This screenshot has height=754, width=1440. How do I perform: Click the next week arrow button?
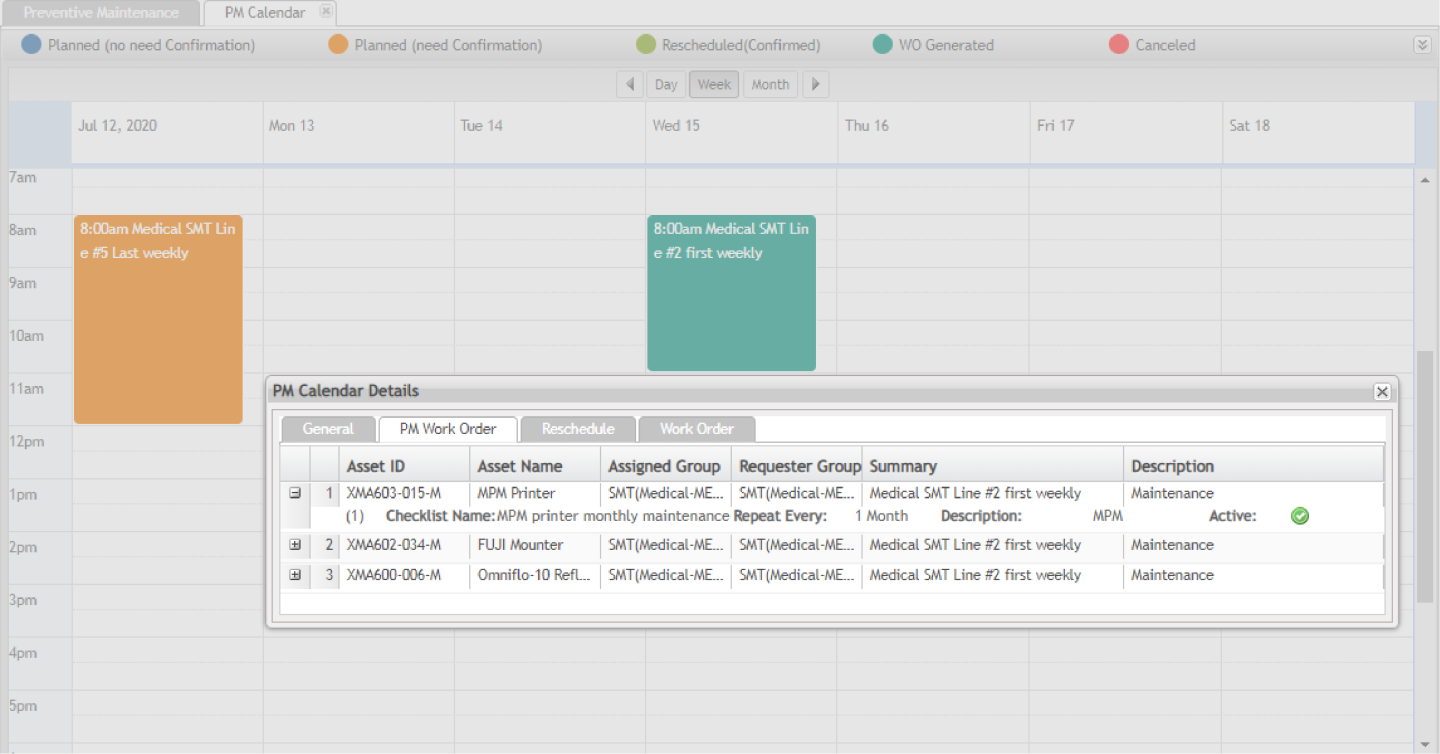(816, 85)
